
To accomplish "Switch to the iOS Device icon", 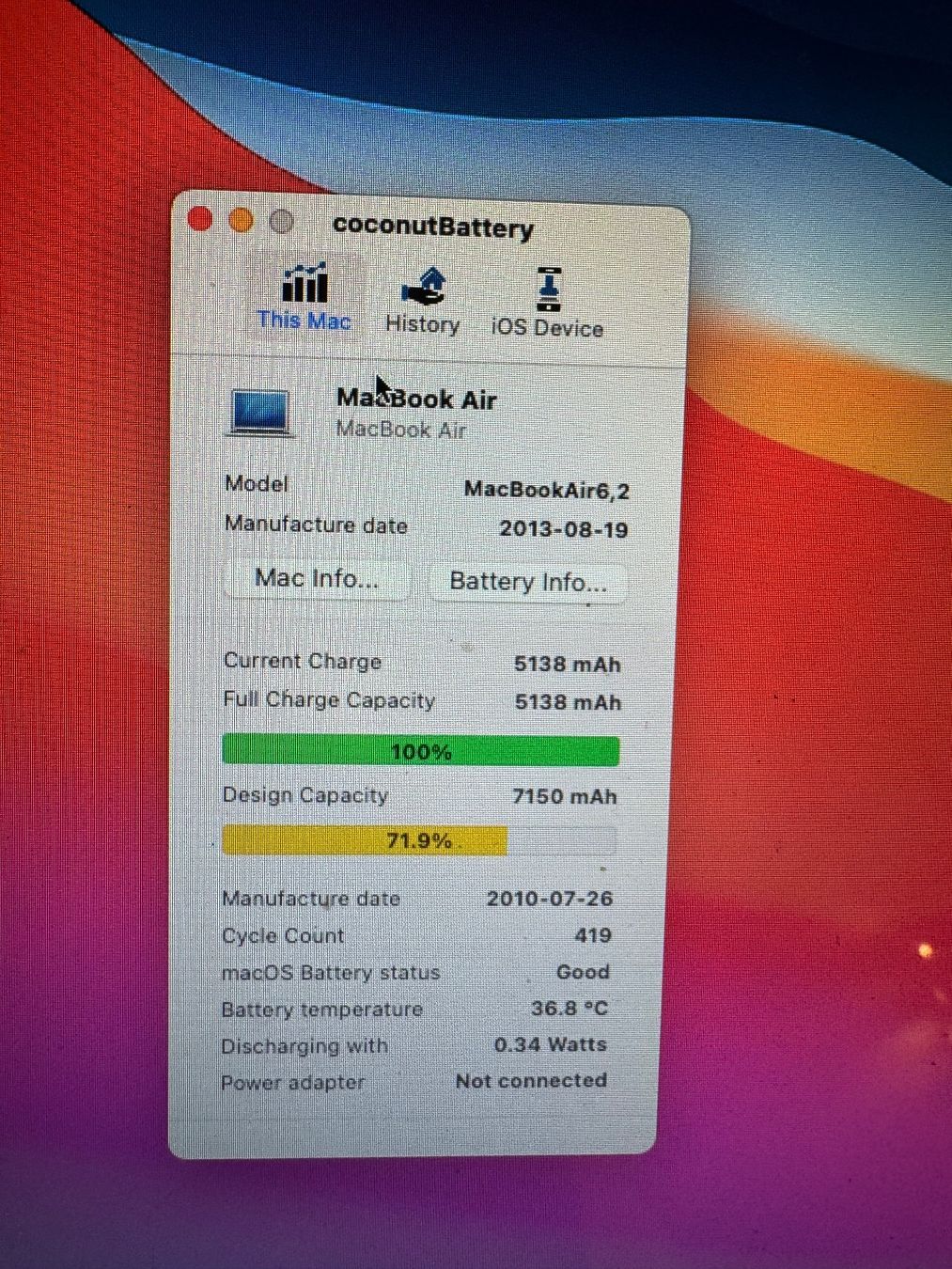I will click(548, 290).
